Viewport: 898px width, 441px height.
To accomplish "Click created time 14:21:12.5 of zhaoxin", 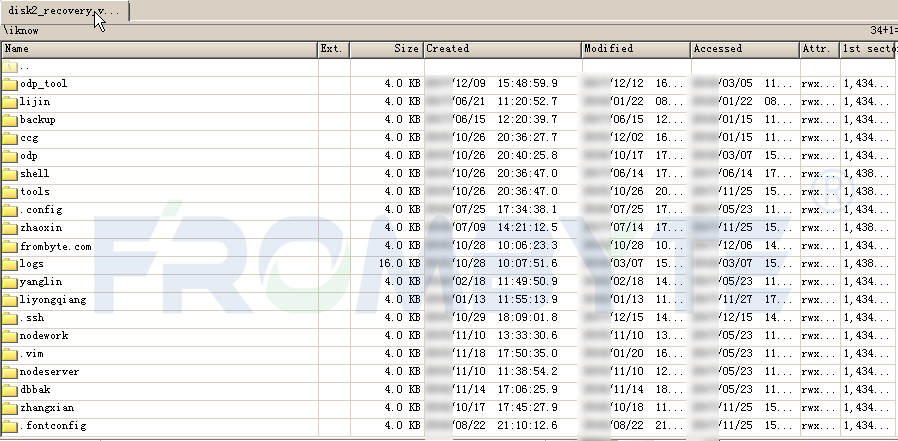I will point(527,228).
